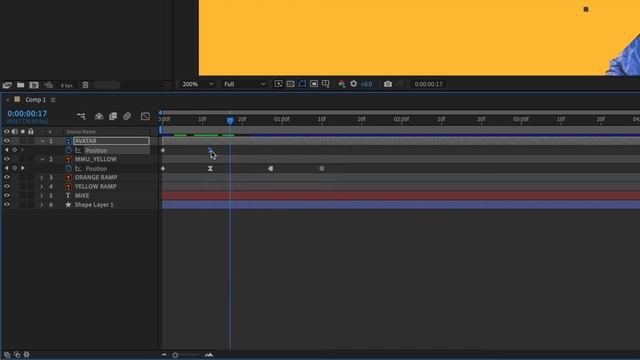Open the Interpret Footage icon in project footer
The width and height of the screenshot is (640, 360).
coord(7,85)
